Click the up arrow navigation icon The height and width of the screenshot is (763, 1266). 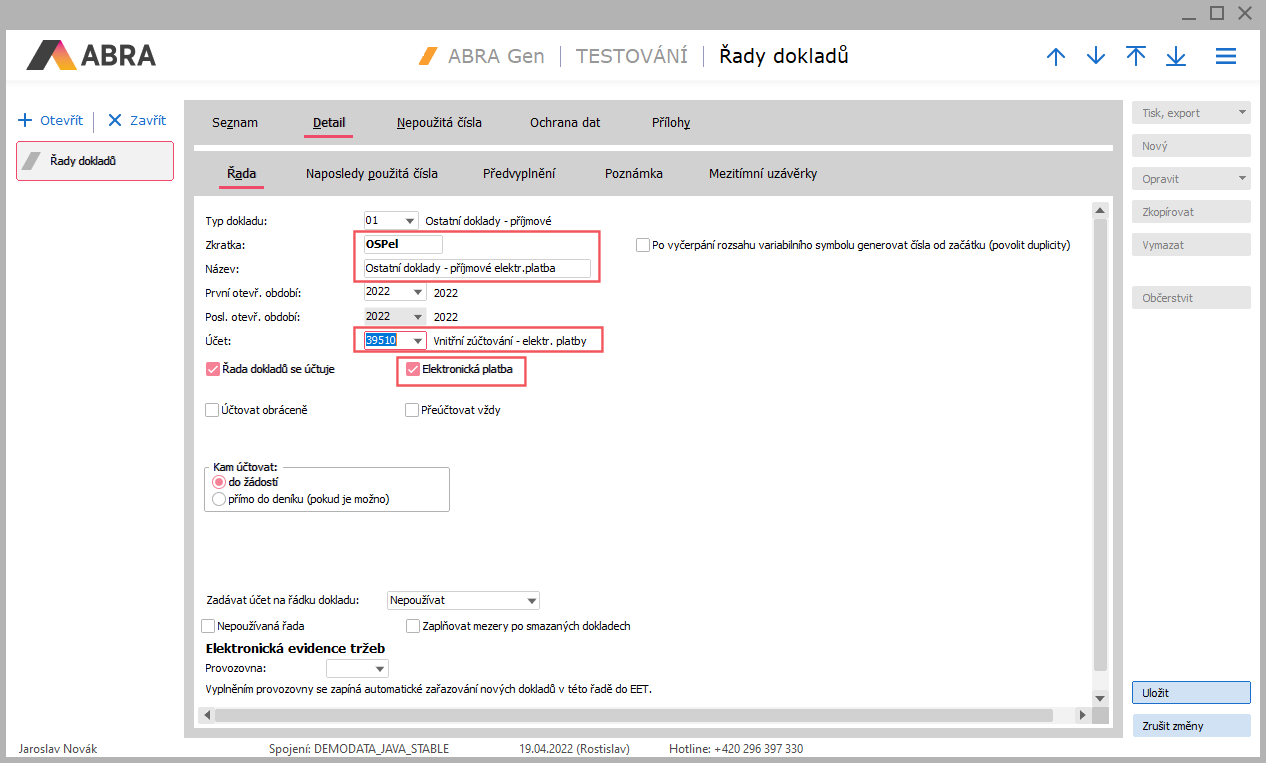click(1056, 57)
